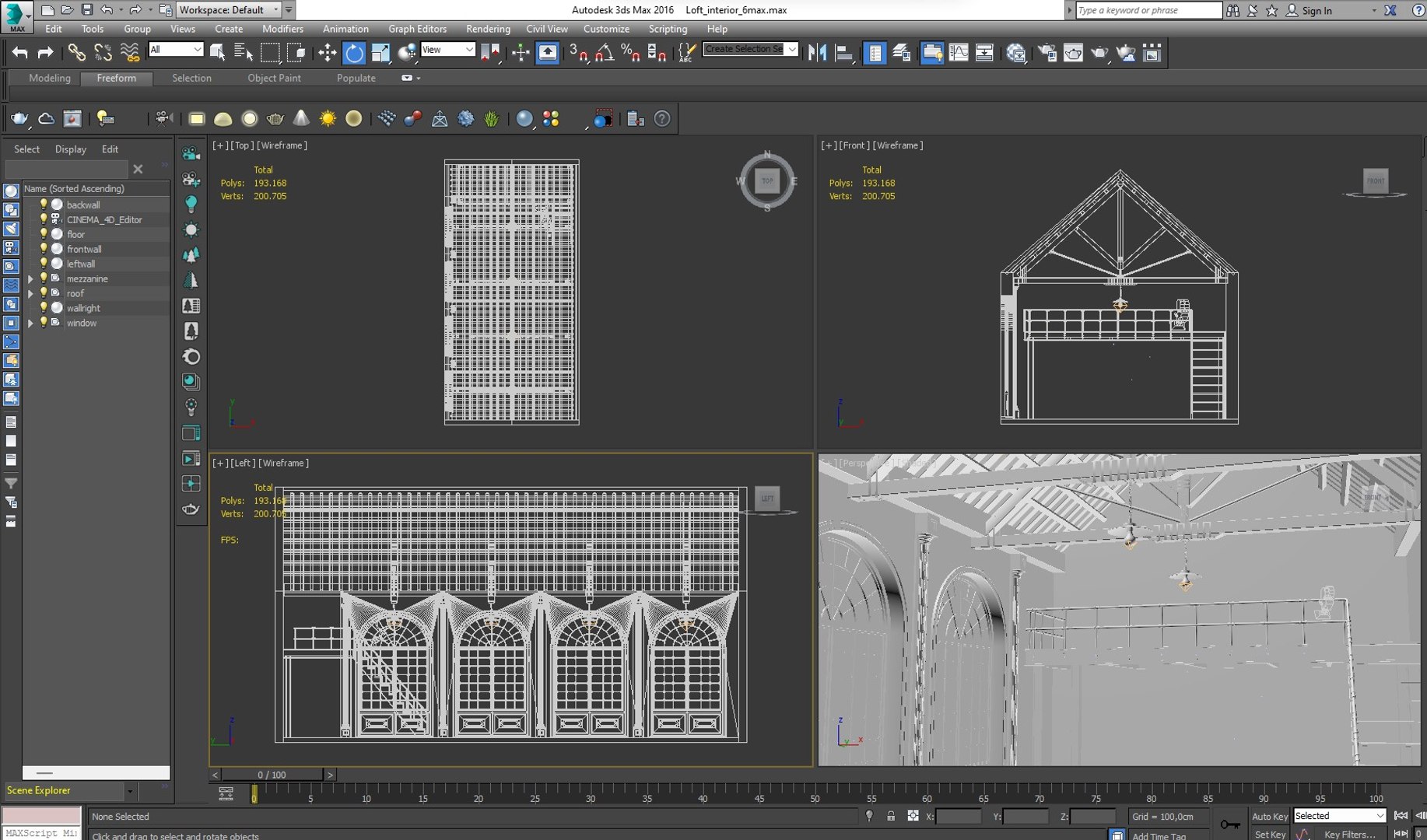This screenshot has width=1427, height=840.
Task: Toggle Angle Snap
Action: click(605, 53)
